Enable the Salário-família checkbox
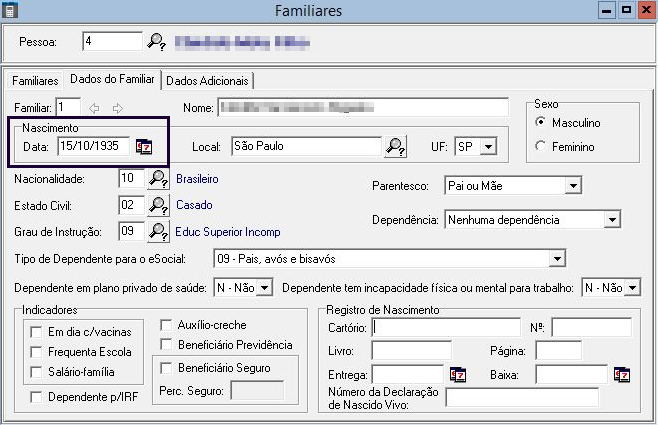Screen dimensions: 658x425 point(37,371)
